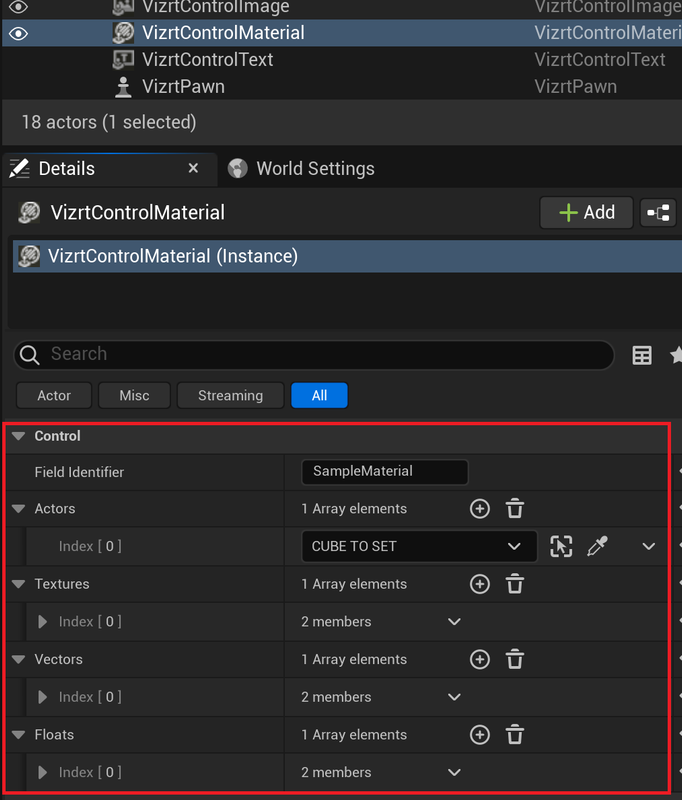Collapse the Control section
The image size is (682, 800).
tap(18, 436)
